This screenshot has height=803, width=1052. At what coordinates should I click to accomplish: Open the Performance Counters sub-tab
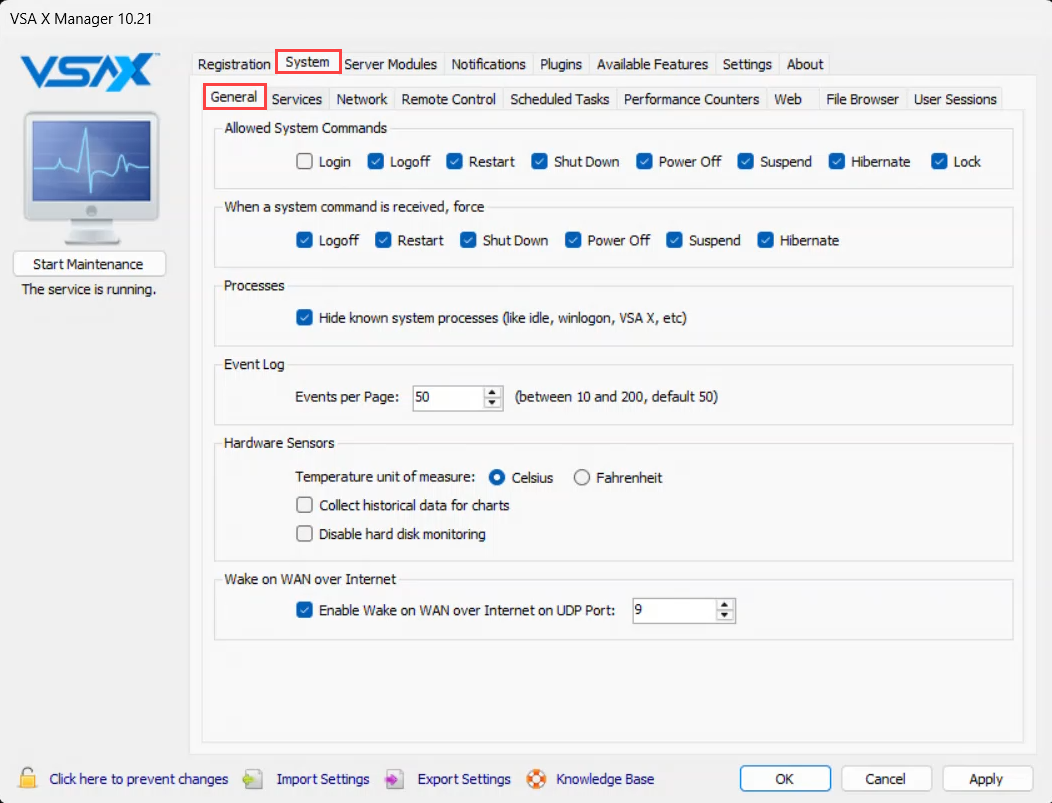click(691, 99)
